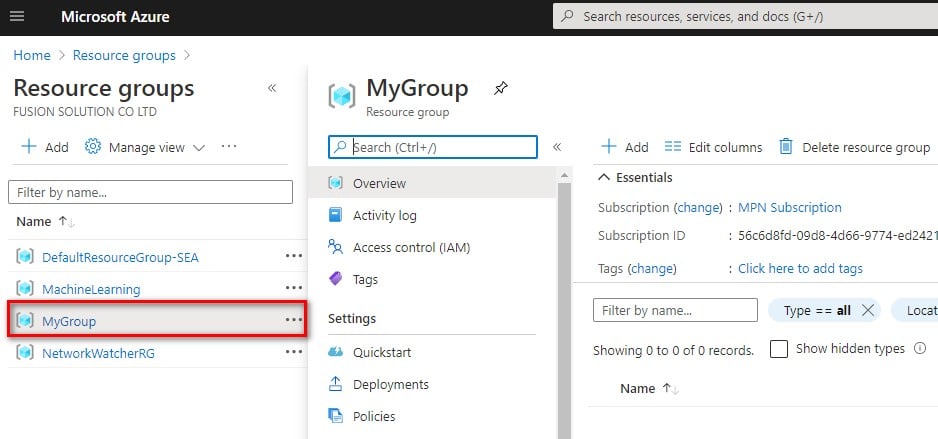The image size is (938, 439).
Task: Click MyGroup row cube icon
Action: click(x=25, y=320)
